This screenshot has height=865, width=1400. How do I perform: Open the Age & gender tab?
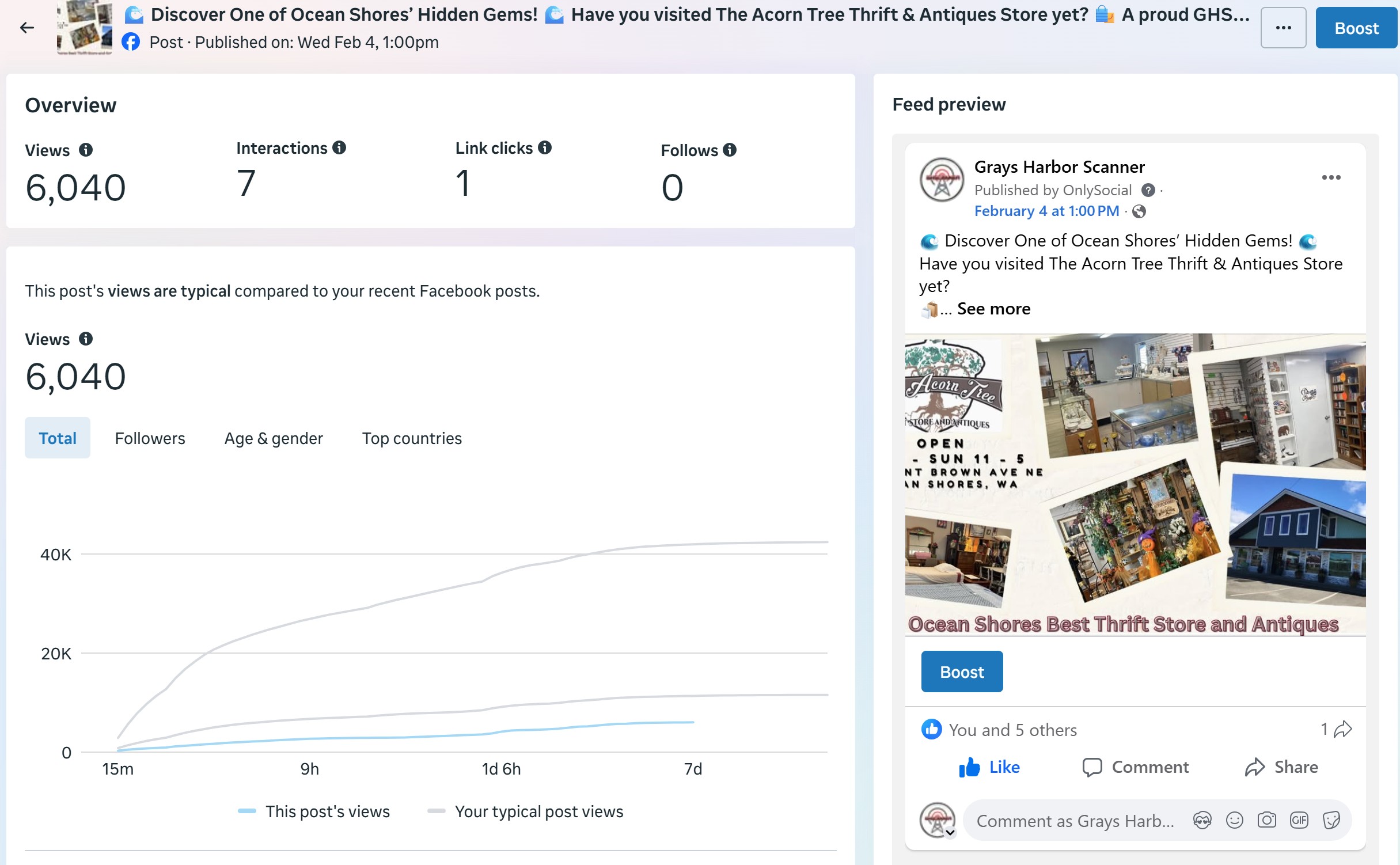[274, 438]
